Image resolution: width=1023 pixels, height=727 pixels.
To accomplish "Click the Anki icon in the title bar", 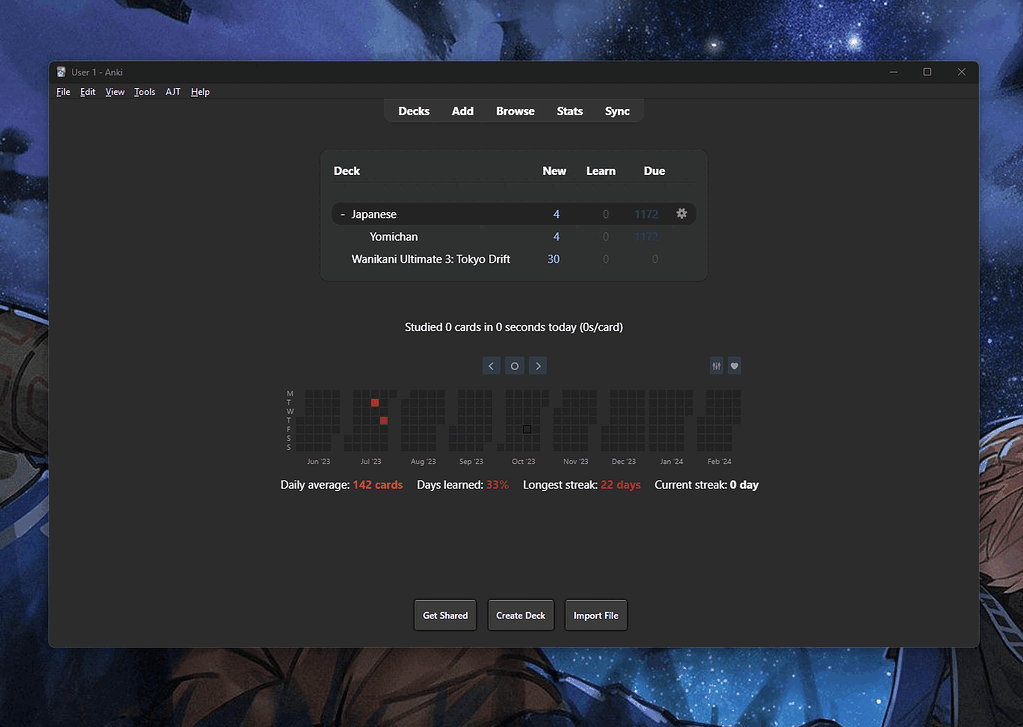I will click(61, 71).
